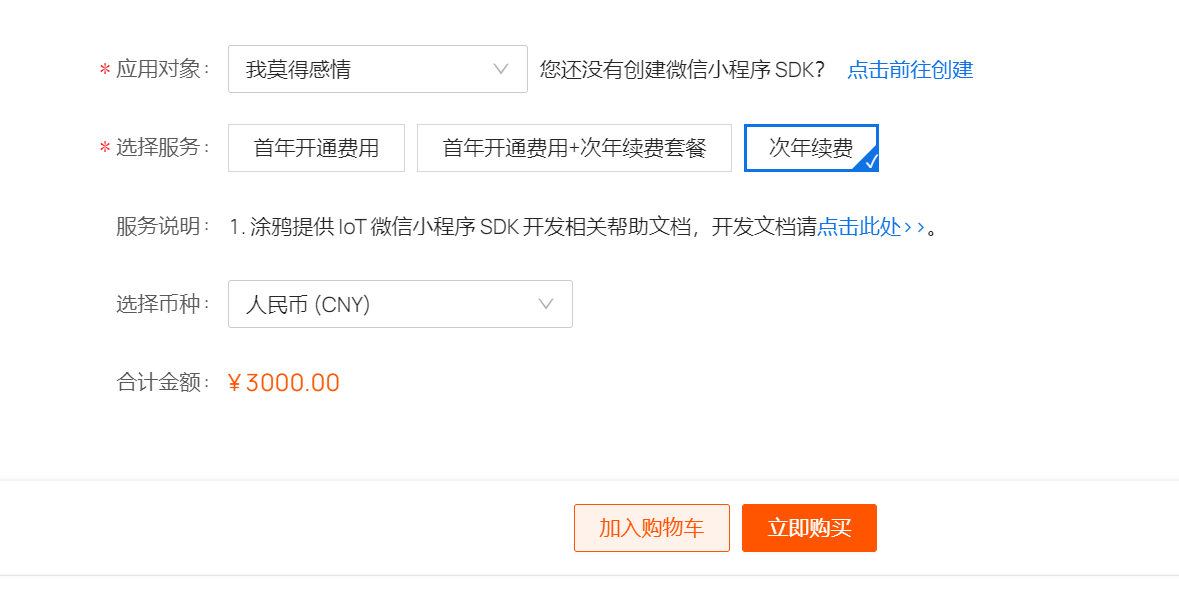Select the 首年开通费用 service option
1179x607 pixels.
point(317,148)
